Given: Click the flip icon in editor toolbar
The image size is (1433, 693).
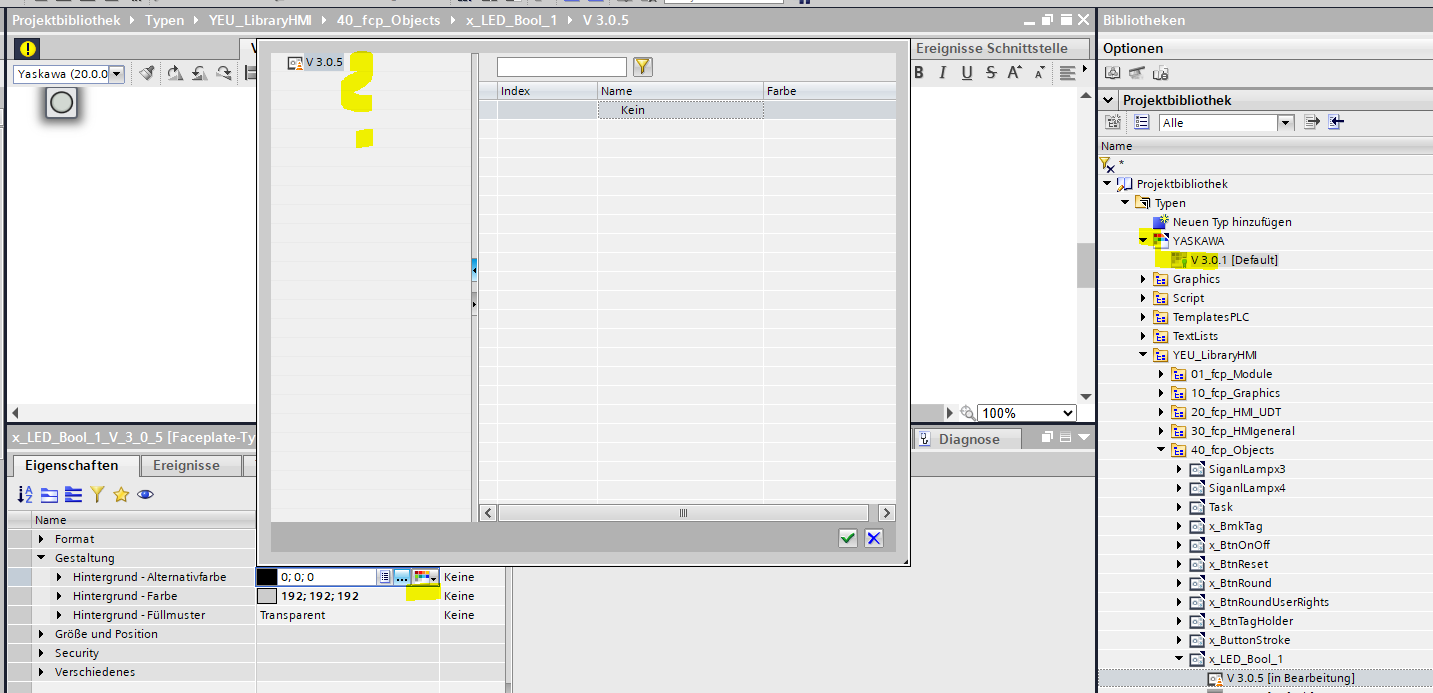Looking at the screenshot, I should 224,73.
